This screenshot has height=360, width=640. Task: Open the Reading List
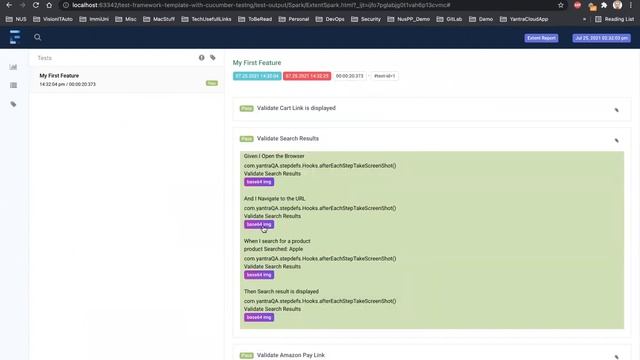615,19
